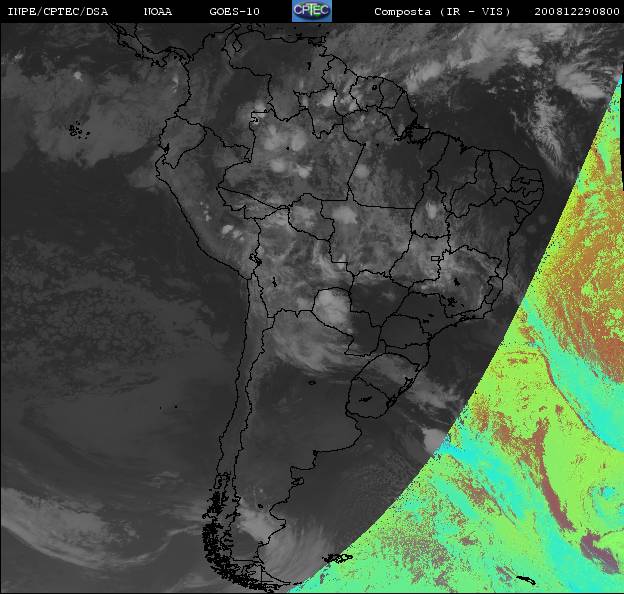
Task: Click the NOAA label in the header
Action: tap(158, 12)
